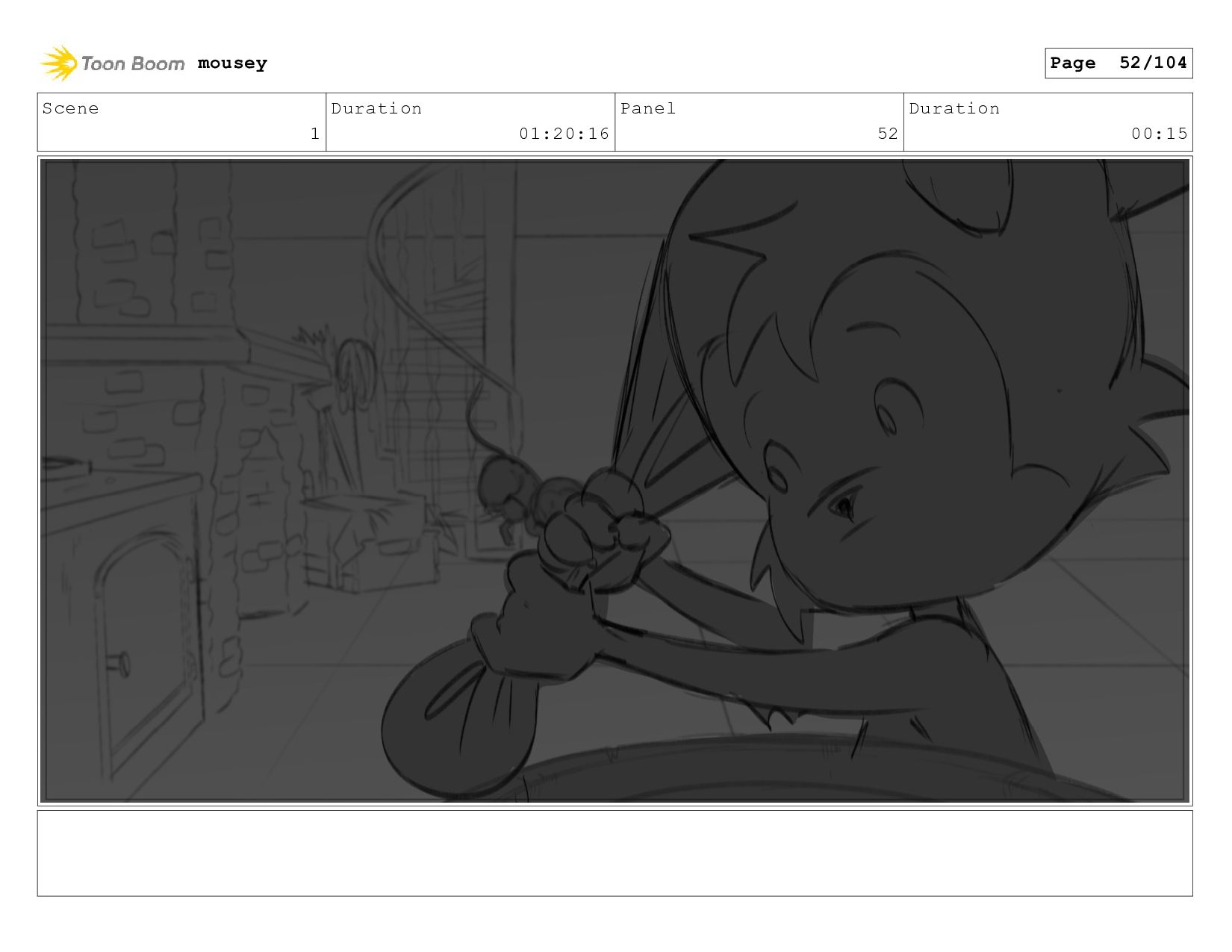Screen dimensions: 1232x952
Task: Click the Toon Boom logo icon
Action: (59, 63)
